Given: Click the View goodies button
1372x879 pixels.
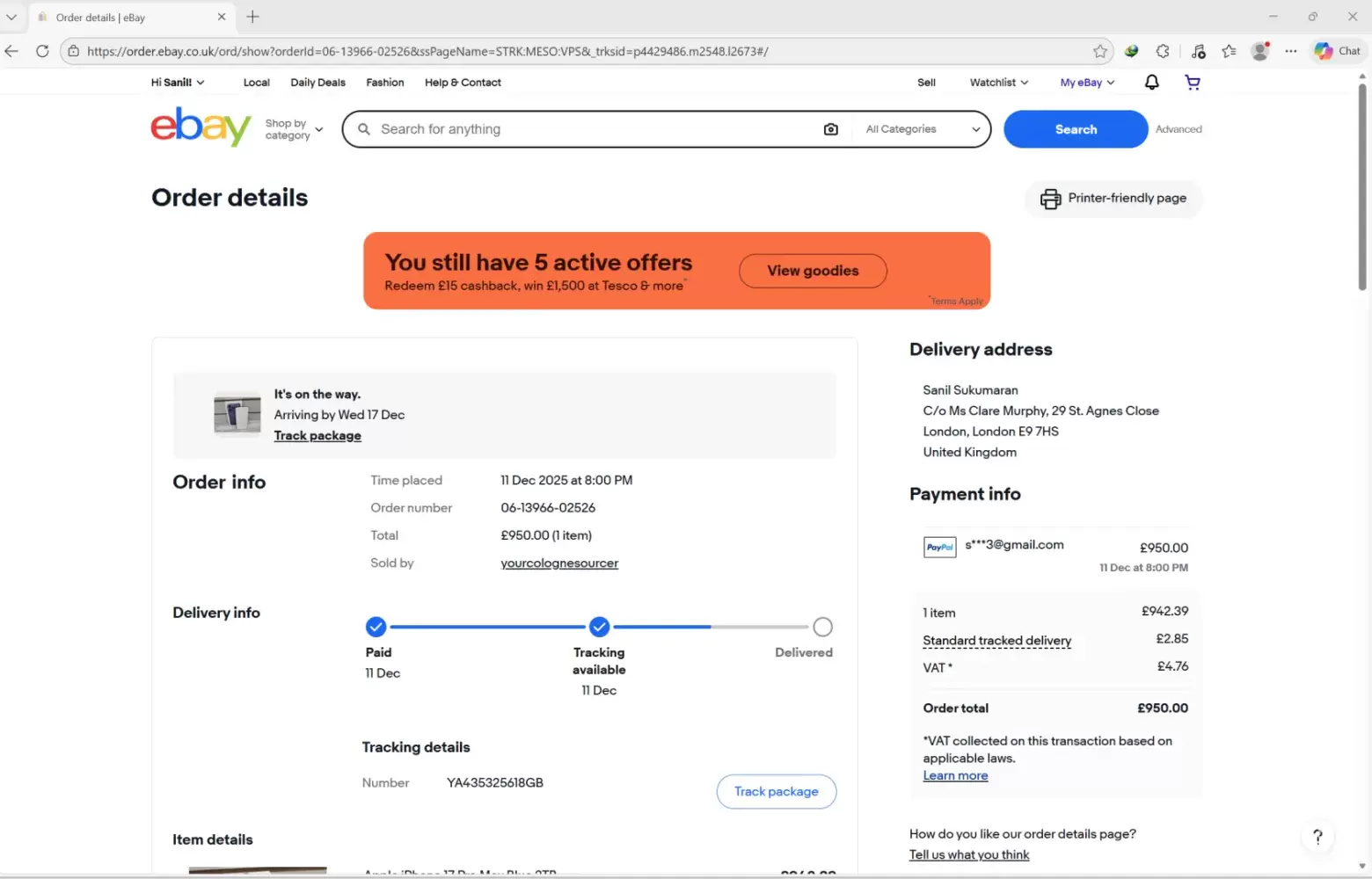Looking at the screenshot, I should [x=813, y=271].
